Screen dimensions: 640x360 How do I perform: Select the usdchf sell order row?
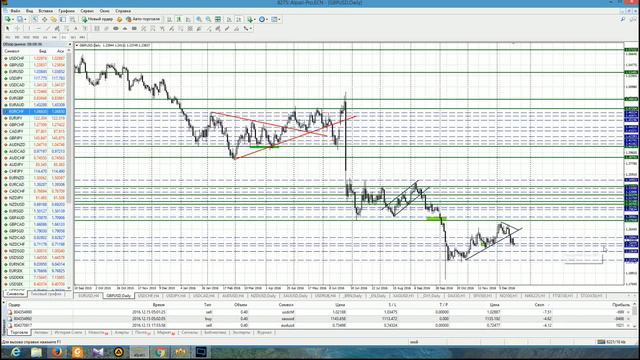320,312
